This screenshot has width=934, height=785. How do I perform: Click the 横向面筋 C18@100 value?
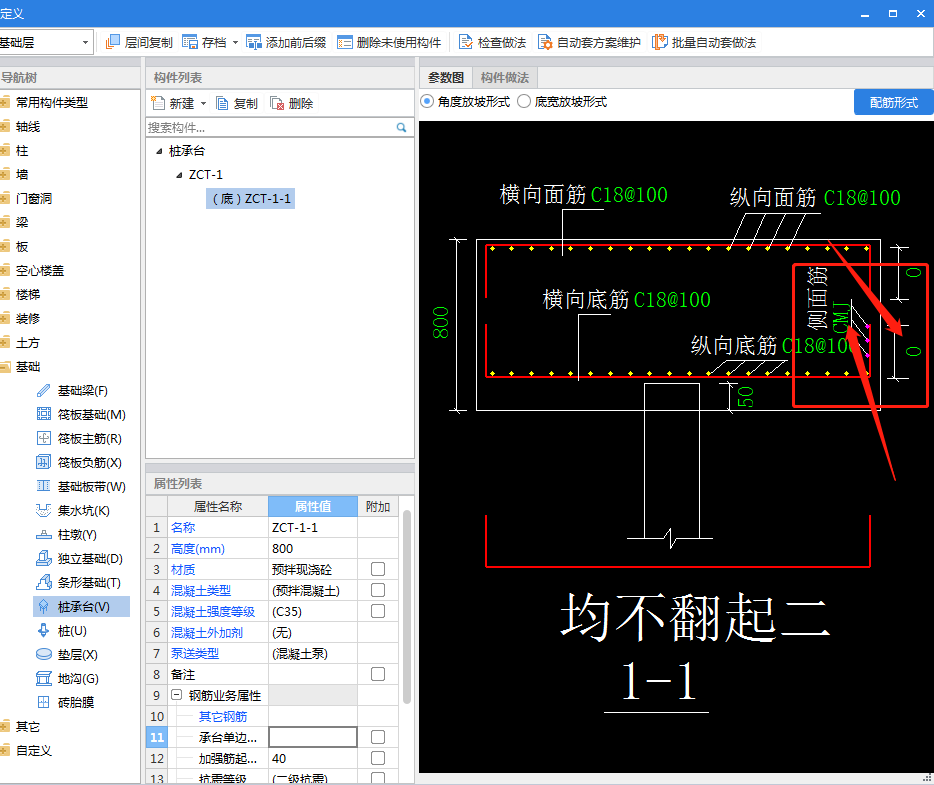[x=629, y=195]
